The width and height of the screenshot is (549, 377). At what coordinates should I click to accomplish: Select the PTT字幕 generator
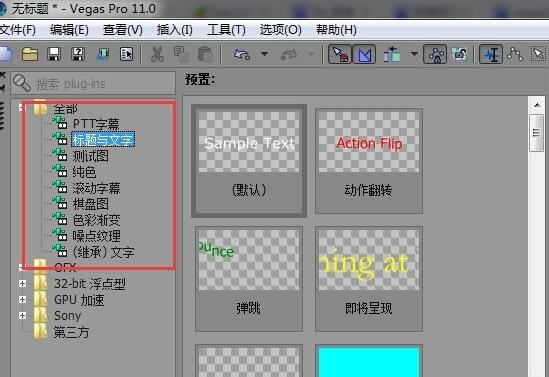click(x=96, y=124)
